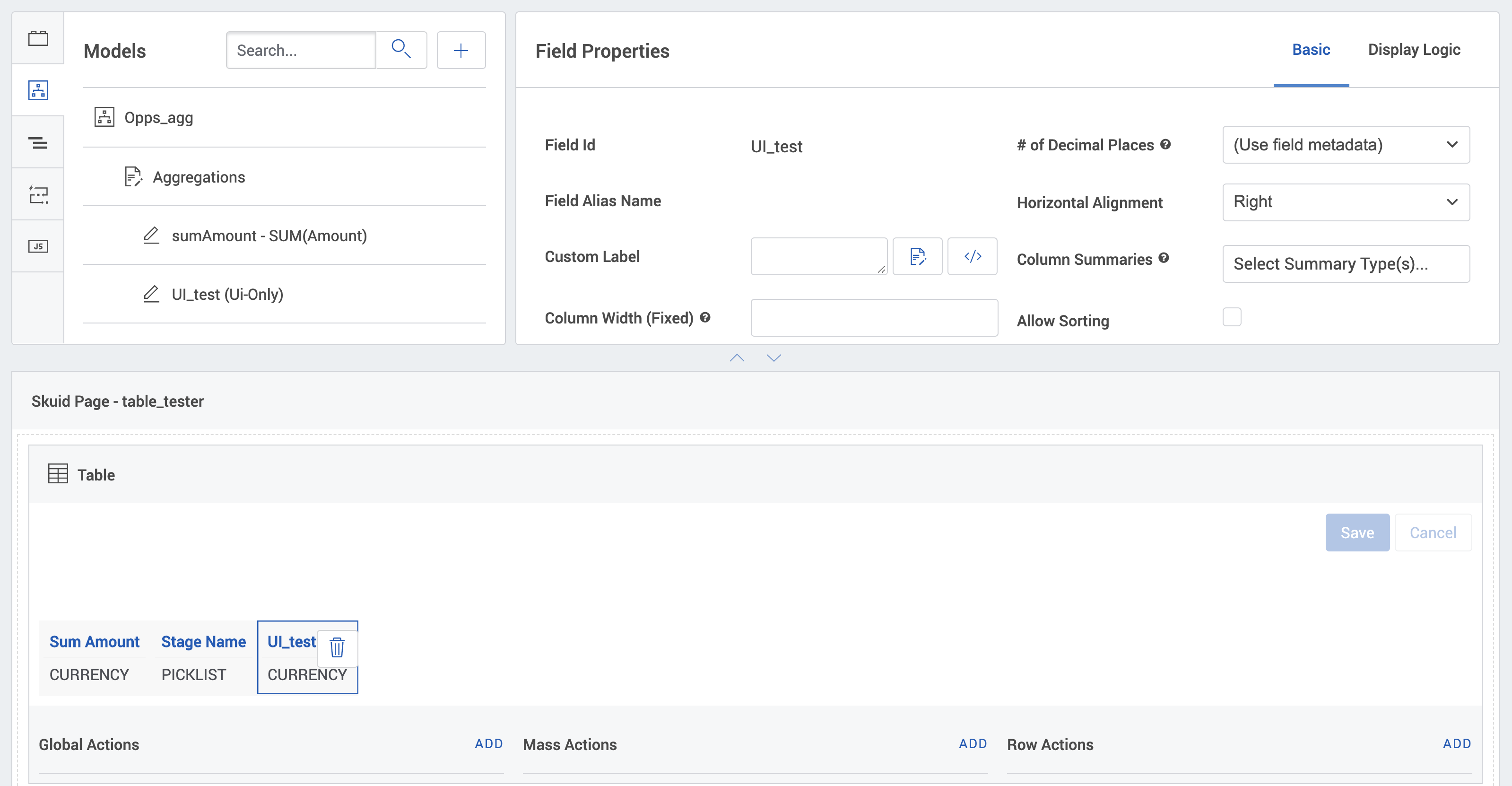Select the Models sidebar icon
This screenshot has width=1512, height=786.
click(38, 90)
